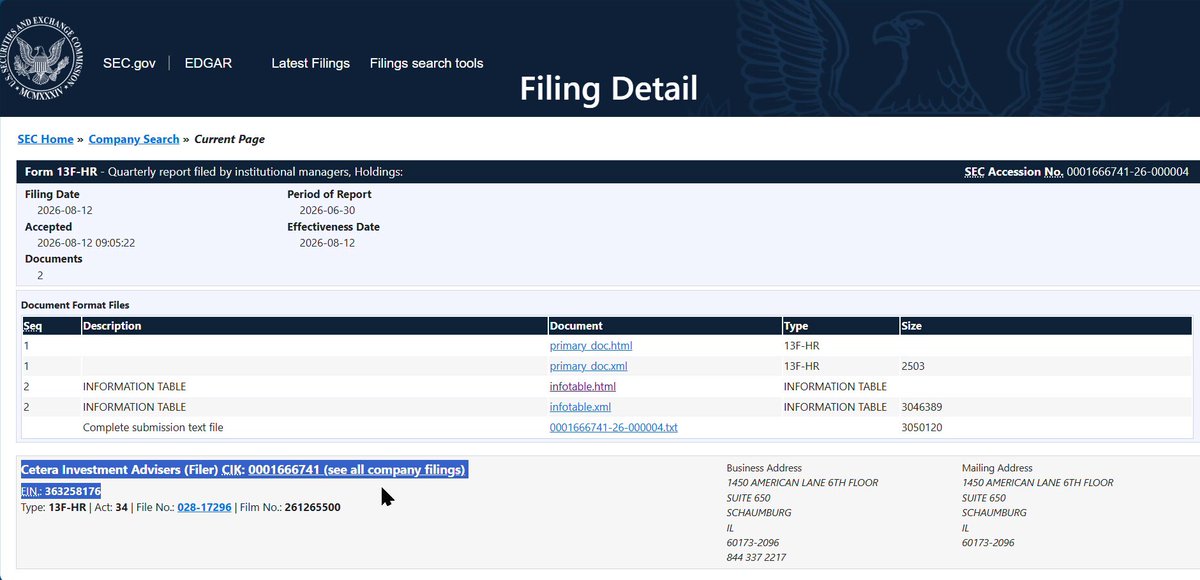The height and width of the screenshot is (580, 1200).
Task: Click the SEC Accession No. text
Action: click(x=1076, y=172)
